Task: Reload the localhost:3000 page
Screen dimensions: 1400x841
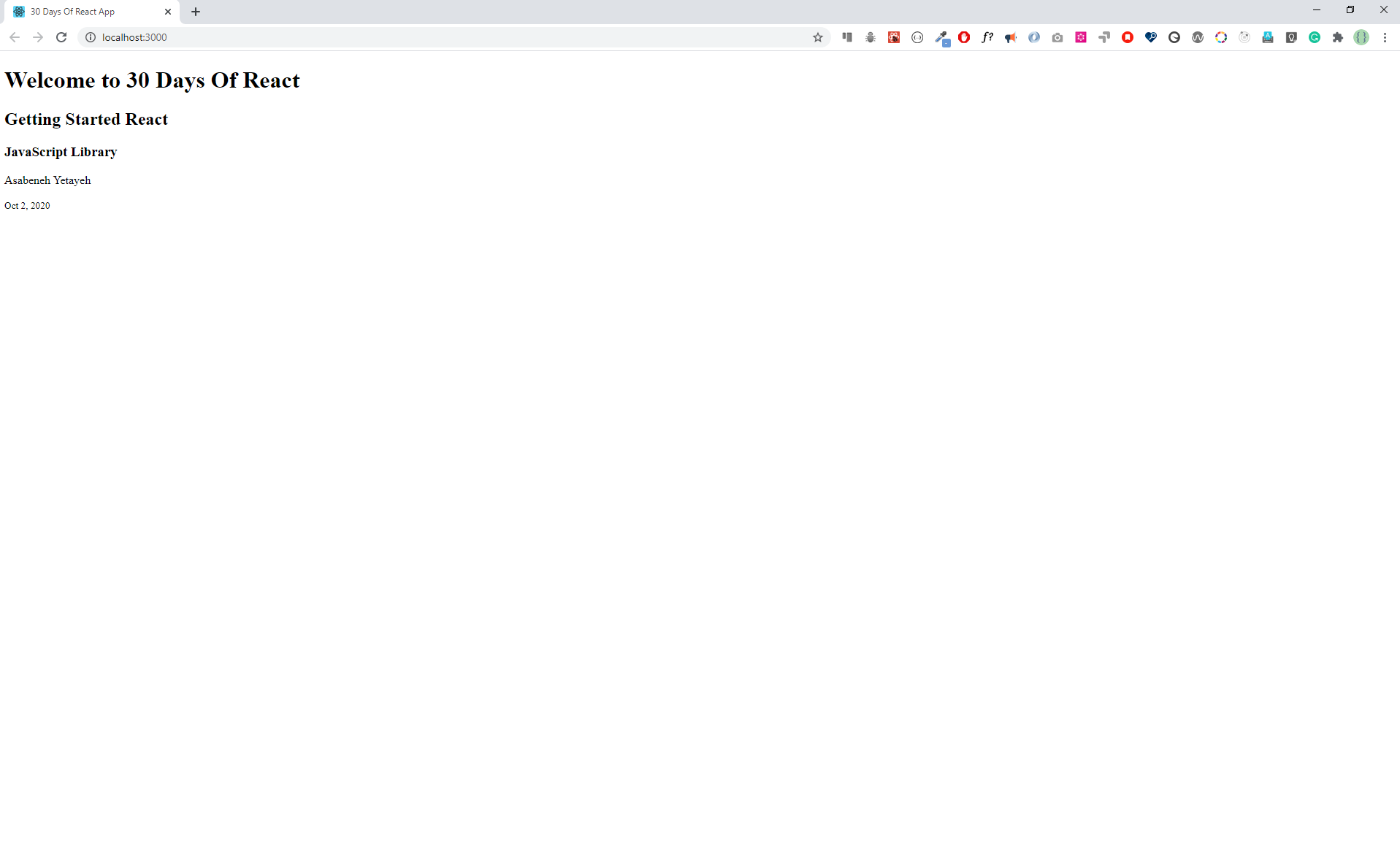Action: point(61,37)
